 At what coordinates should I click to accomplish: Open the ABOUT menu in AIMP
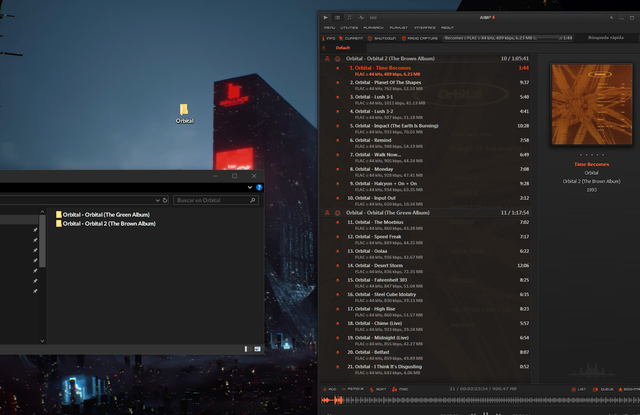point(447,28)
